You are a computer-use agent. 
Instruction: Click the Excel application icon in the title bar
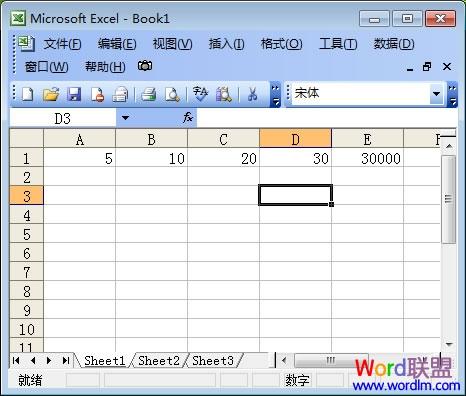tap(18, 18)
